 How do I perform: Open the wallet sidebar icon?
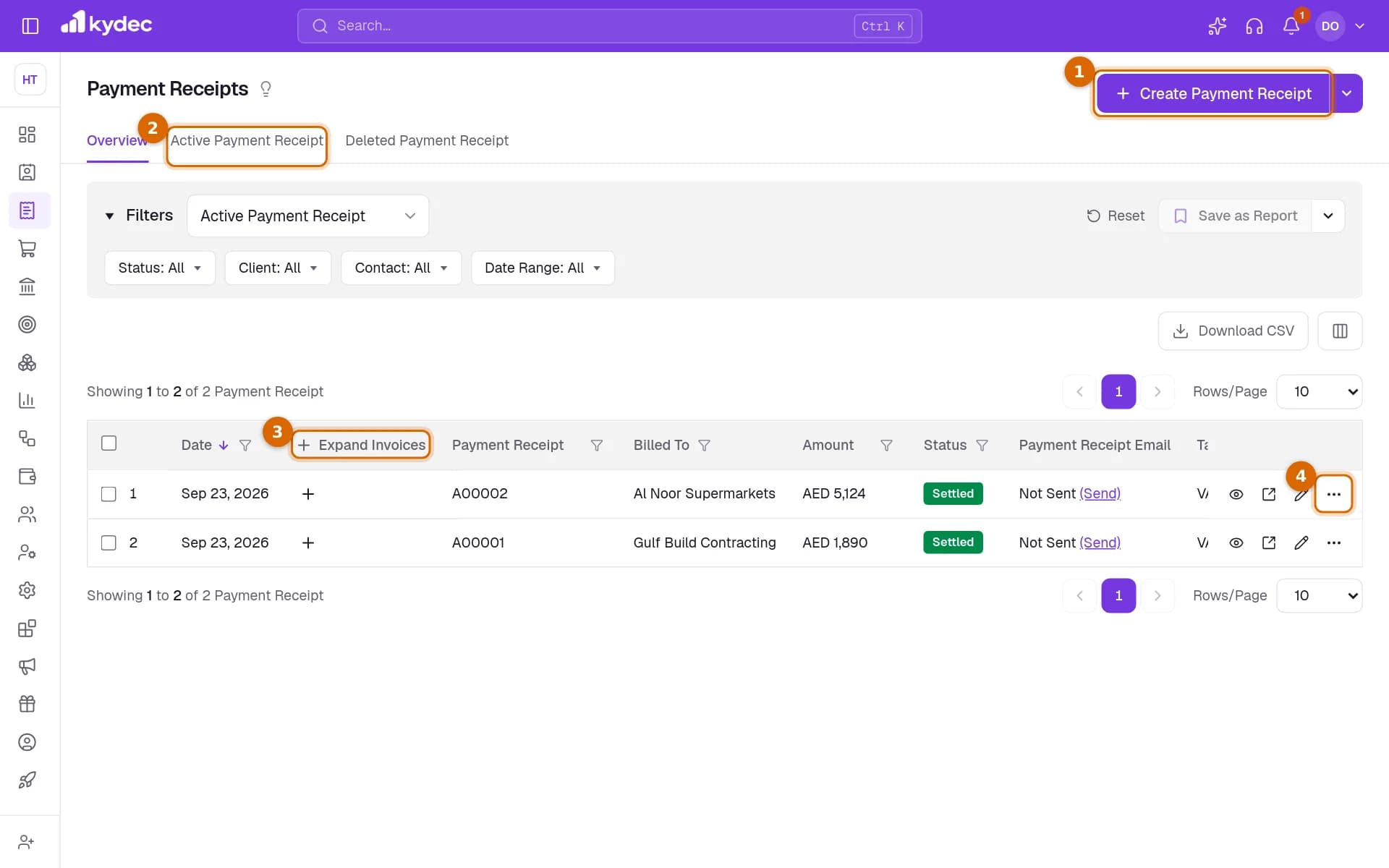click(27, 476)
